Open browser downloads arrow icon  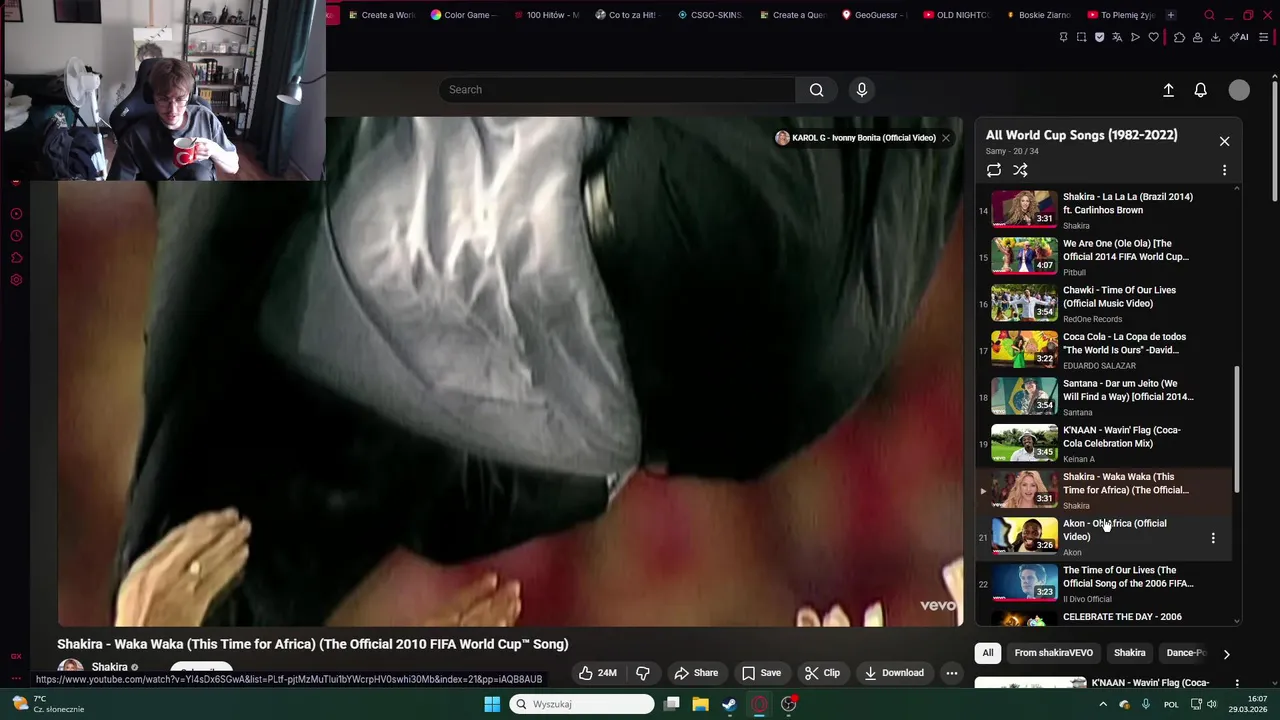tap(1215, 37)
